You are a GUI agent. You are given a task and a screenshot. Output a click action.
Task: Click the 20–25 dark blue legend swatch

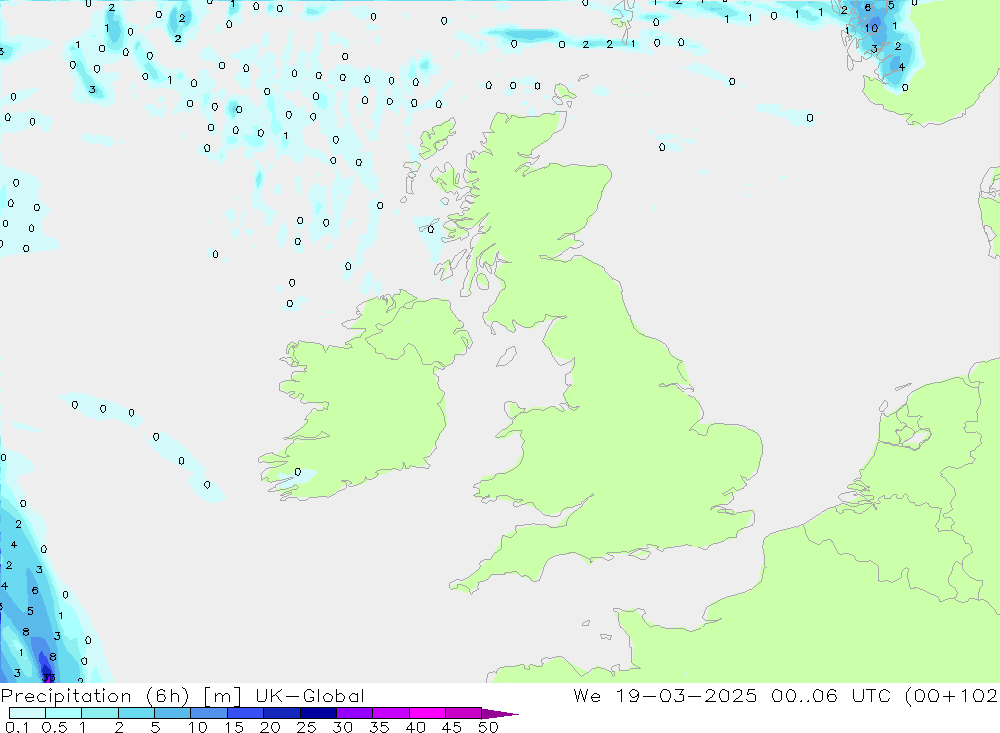tap(282, 713)
